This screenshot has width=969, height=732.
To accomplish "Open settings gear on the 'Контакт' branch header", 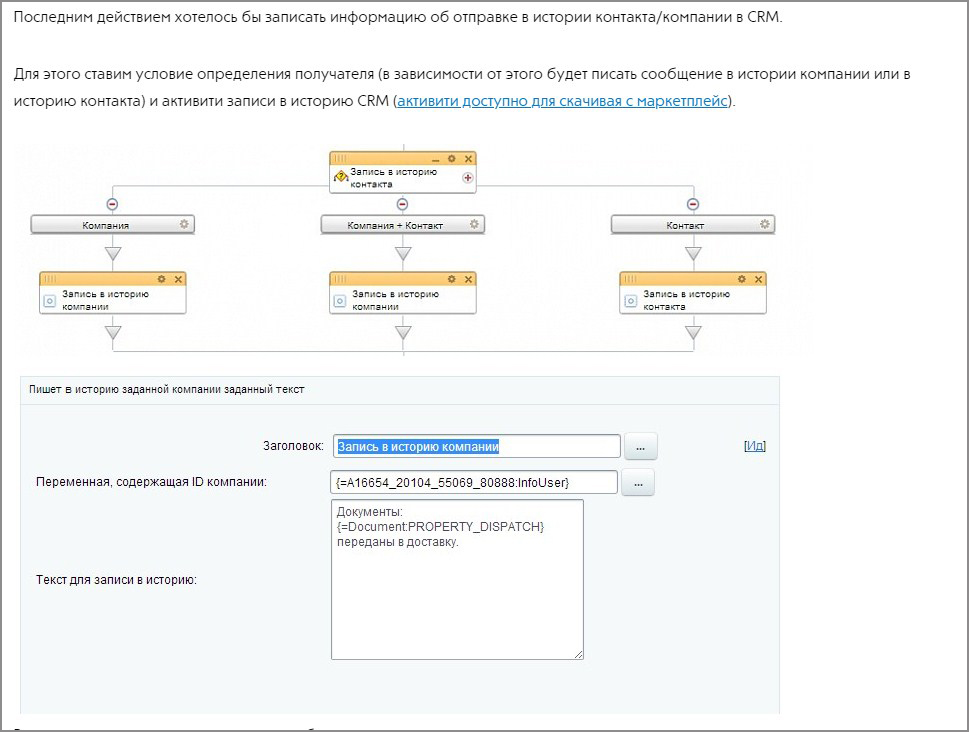I will click(x=764, y=224).
